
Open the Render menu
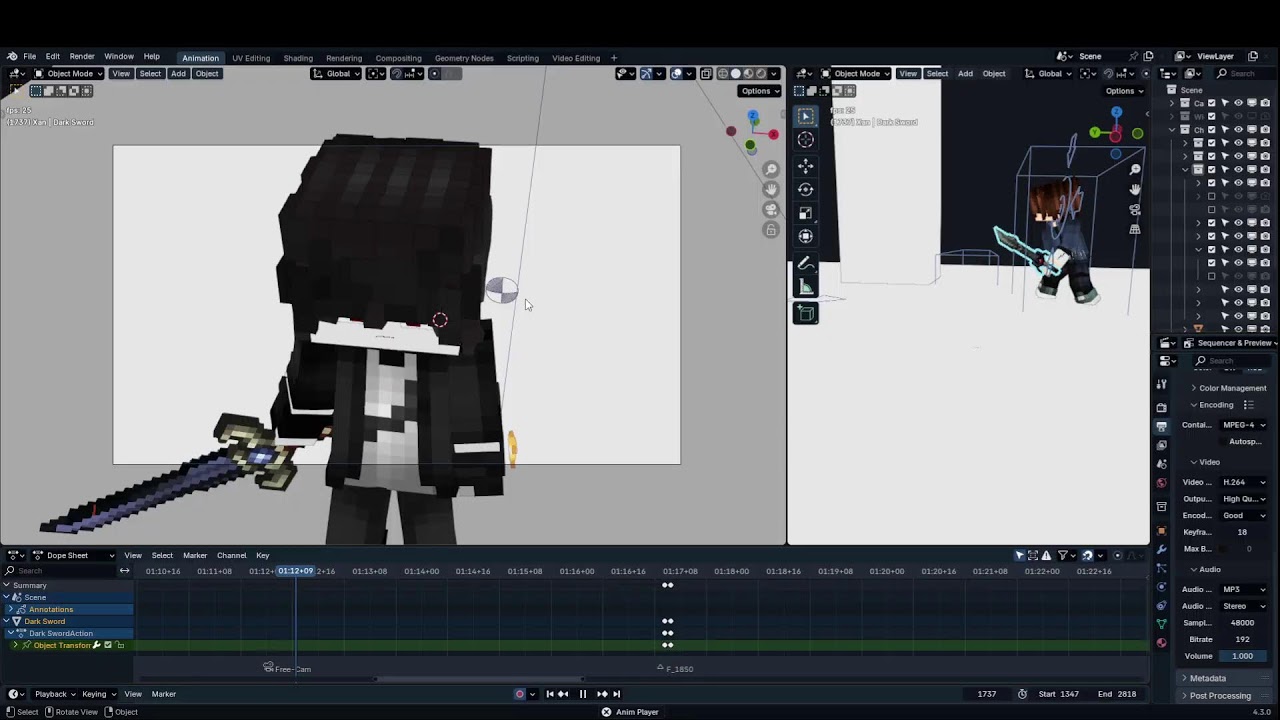[x=82, y=57]
